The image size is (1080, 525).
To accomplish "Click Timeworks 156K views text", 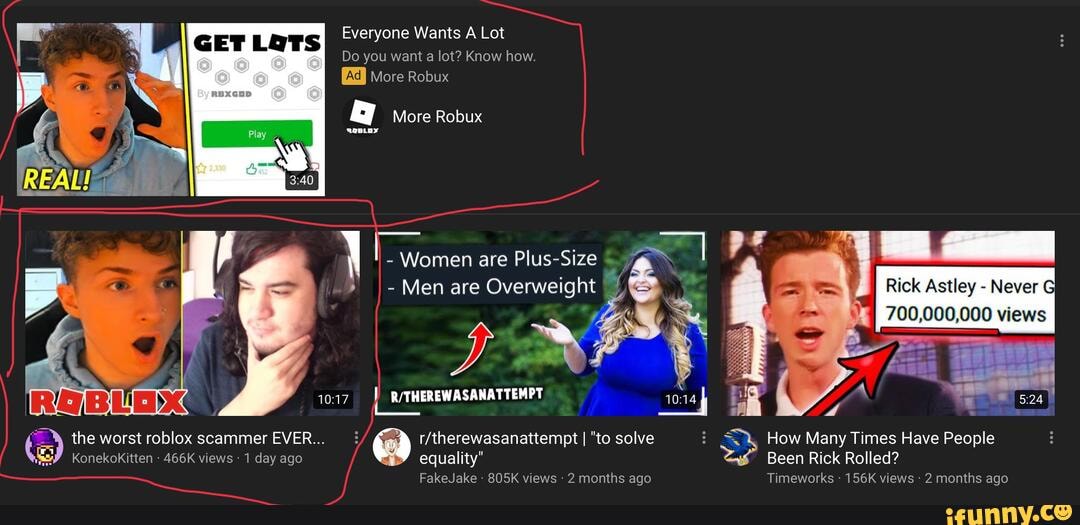I will coord(887,478).
